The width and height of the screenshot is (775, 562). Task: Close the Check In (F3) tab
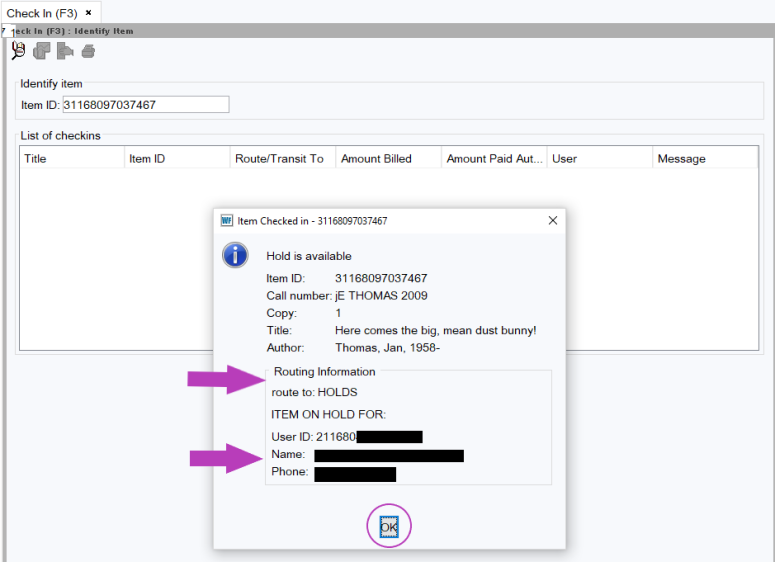[88, 13]
